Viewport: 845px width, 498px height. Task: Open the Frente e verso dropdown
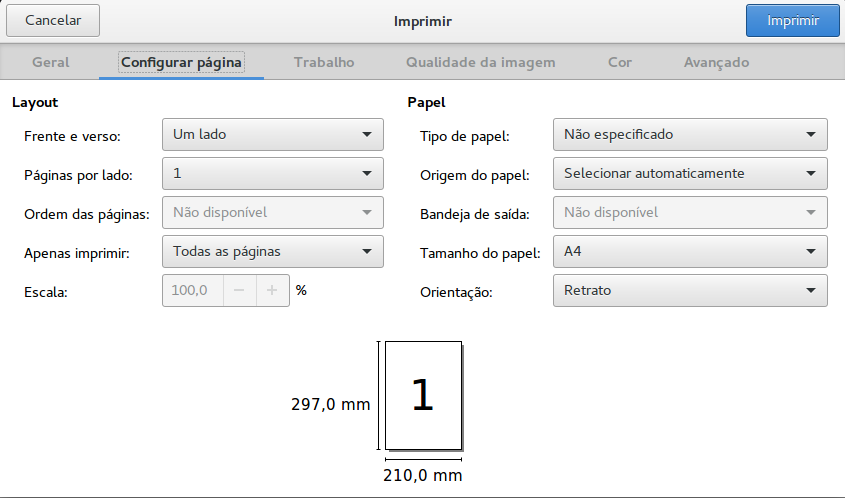point(273,135)
